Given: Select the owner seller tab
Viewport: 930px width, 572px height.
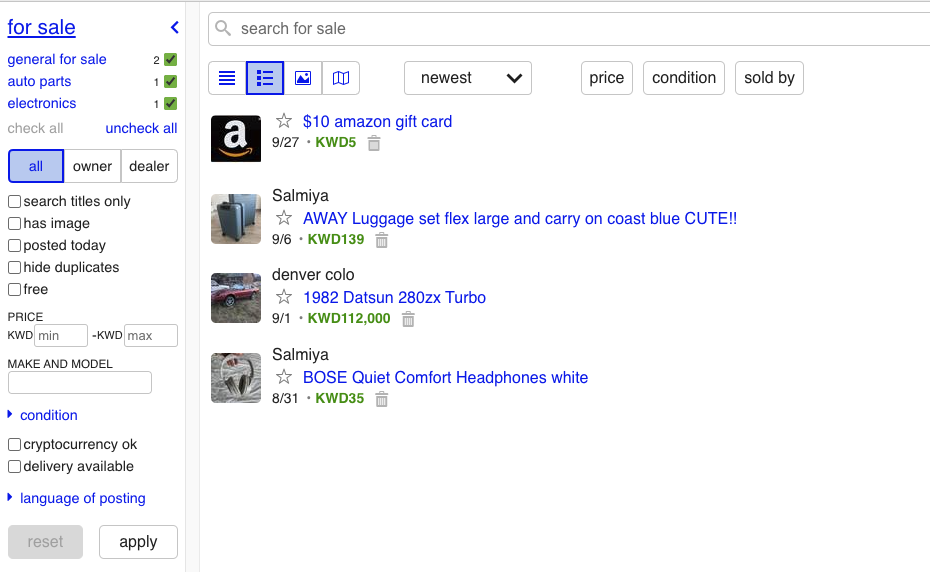Looking at the screenshot, I should tap(92, 166).
